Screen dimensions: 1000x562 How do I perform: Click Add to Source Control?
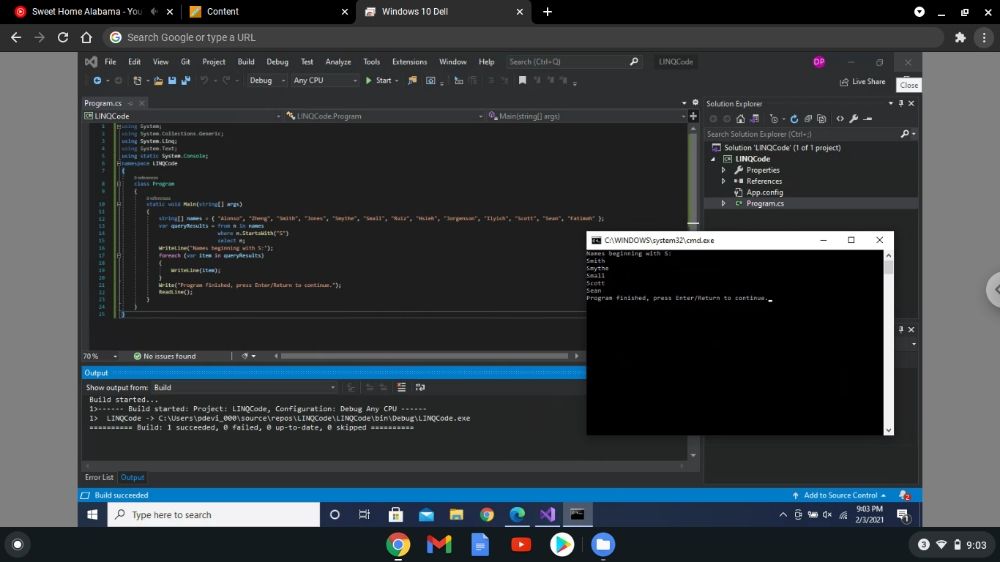click(x=840, y=495)
